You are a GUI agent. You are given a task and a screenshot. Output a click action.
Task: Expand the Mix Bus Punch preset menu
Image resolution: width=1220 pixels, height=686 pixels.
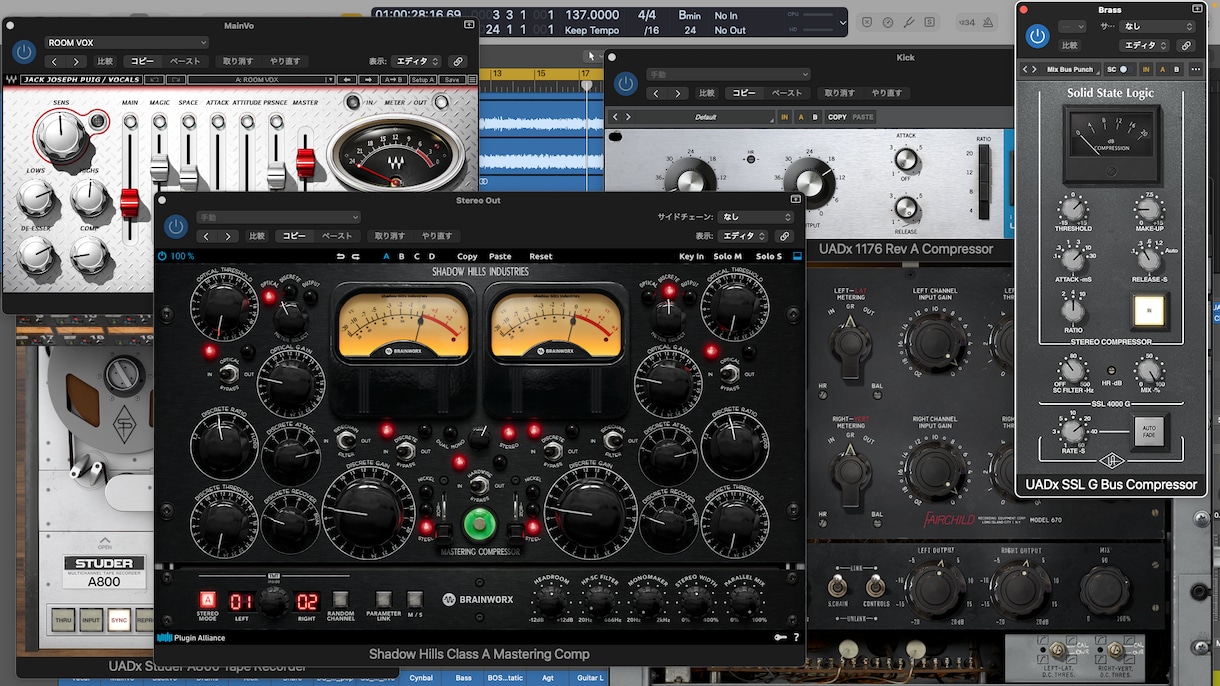1070,69
